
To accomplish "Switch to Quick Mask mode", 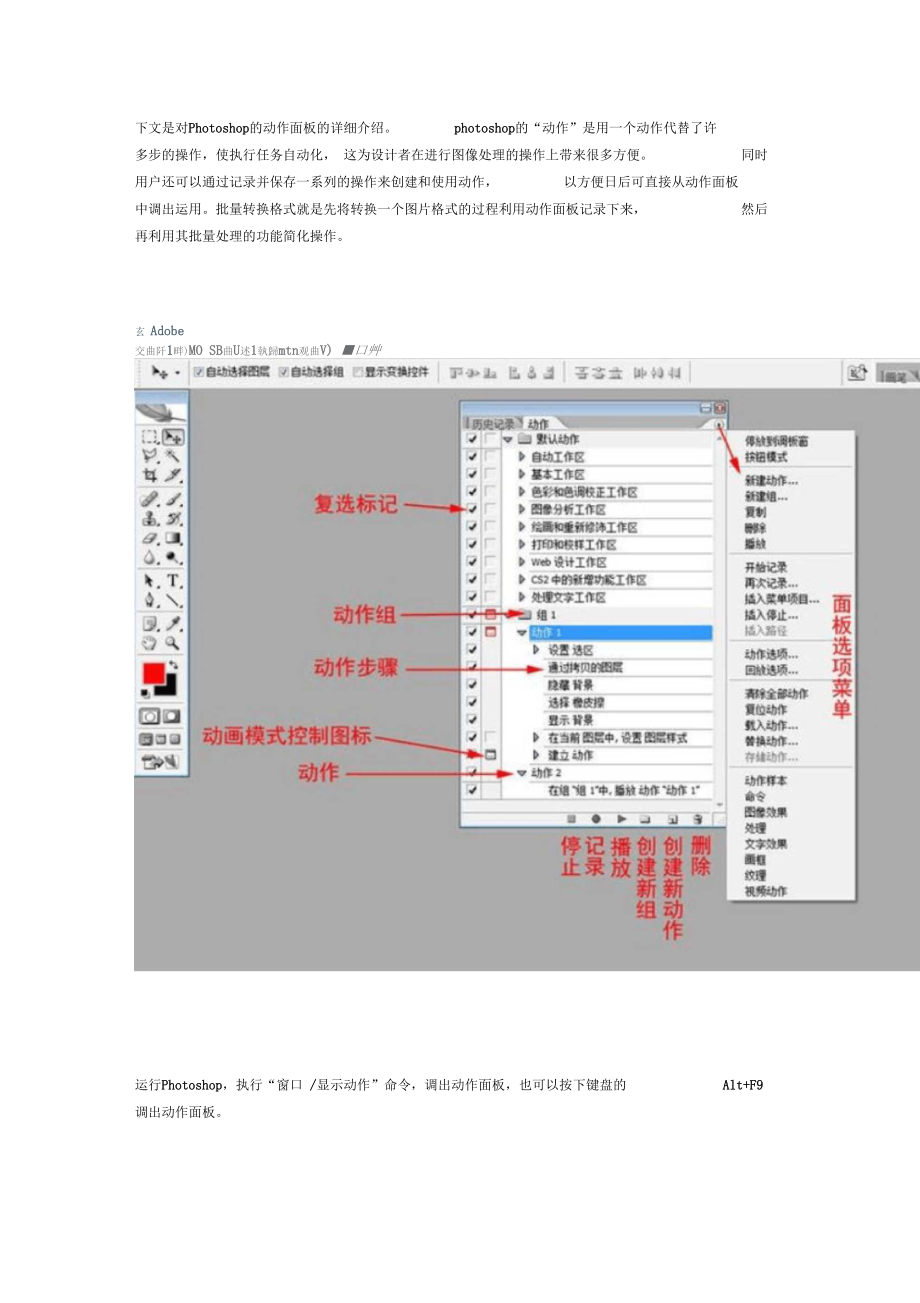I will pos(172,716).
